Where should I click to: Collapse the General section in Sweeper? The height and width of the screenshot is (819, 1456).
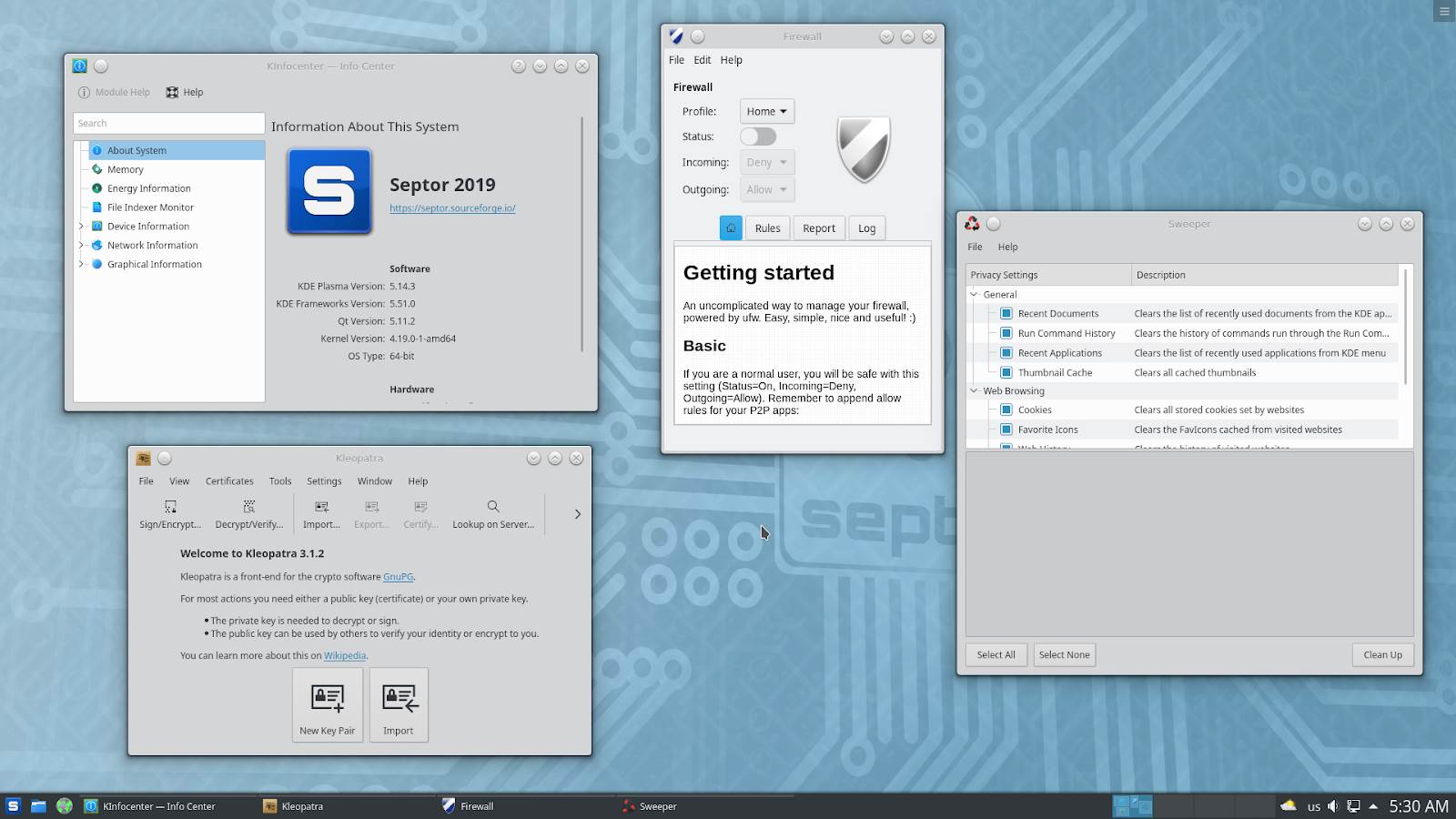[974, 295]
